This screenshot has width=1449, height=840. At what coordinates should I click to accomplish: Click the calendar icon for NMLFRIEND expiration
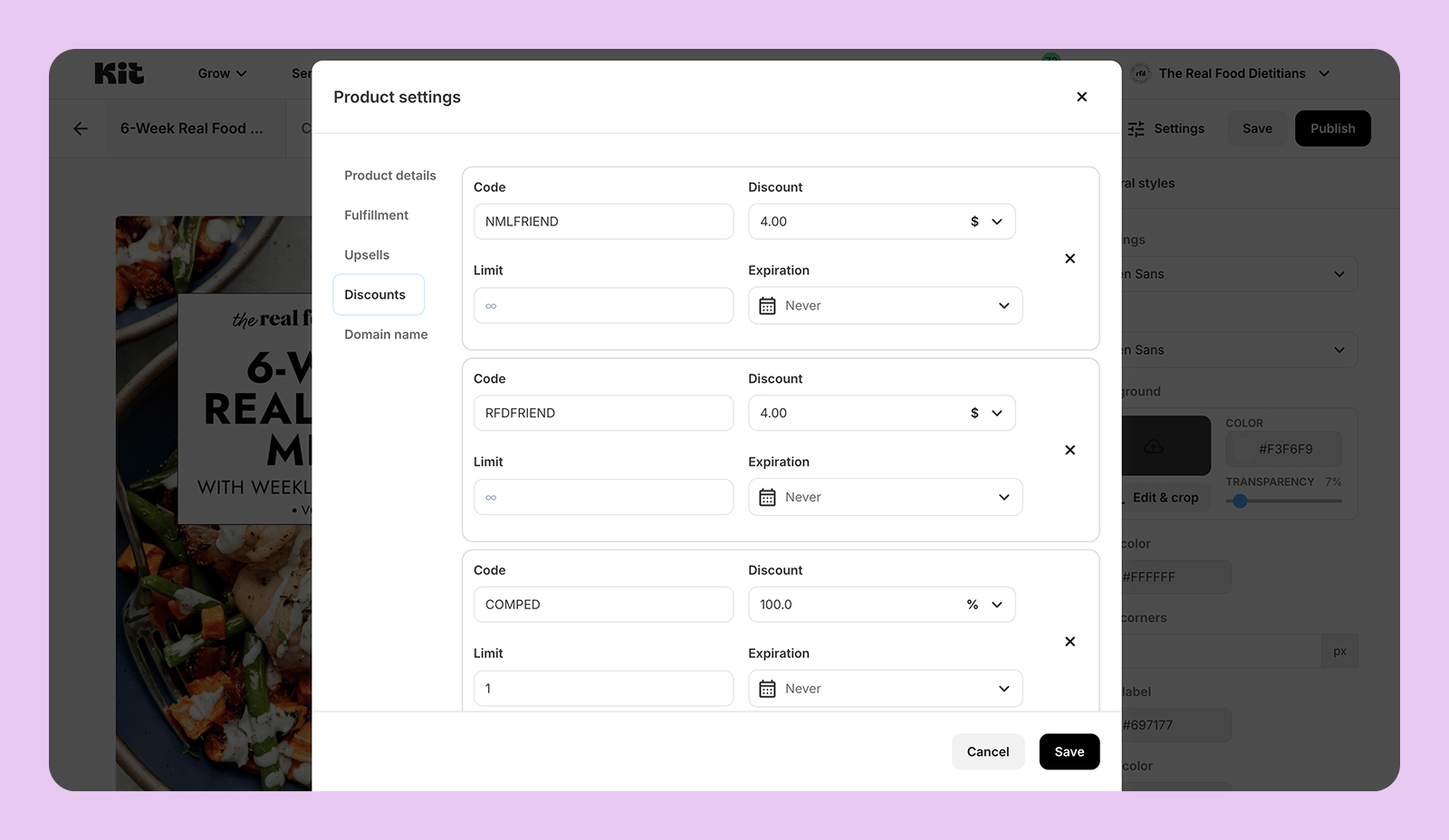click(x=767, y=306)
